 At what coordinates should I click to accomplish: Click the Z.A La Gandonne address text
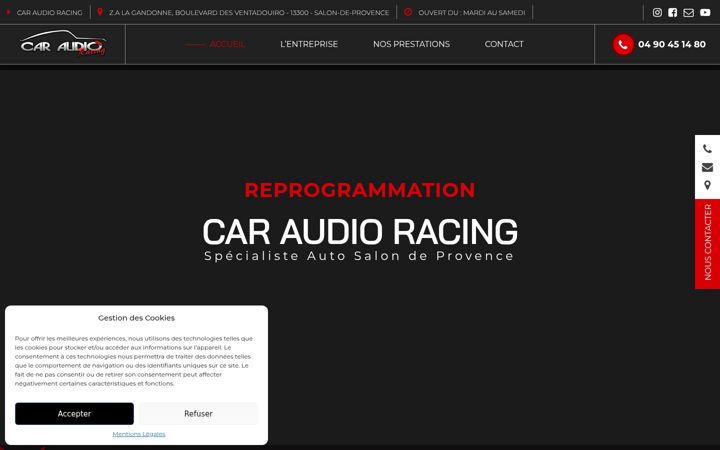click(x=249, y=12)
